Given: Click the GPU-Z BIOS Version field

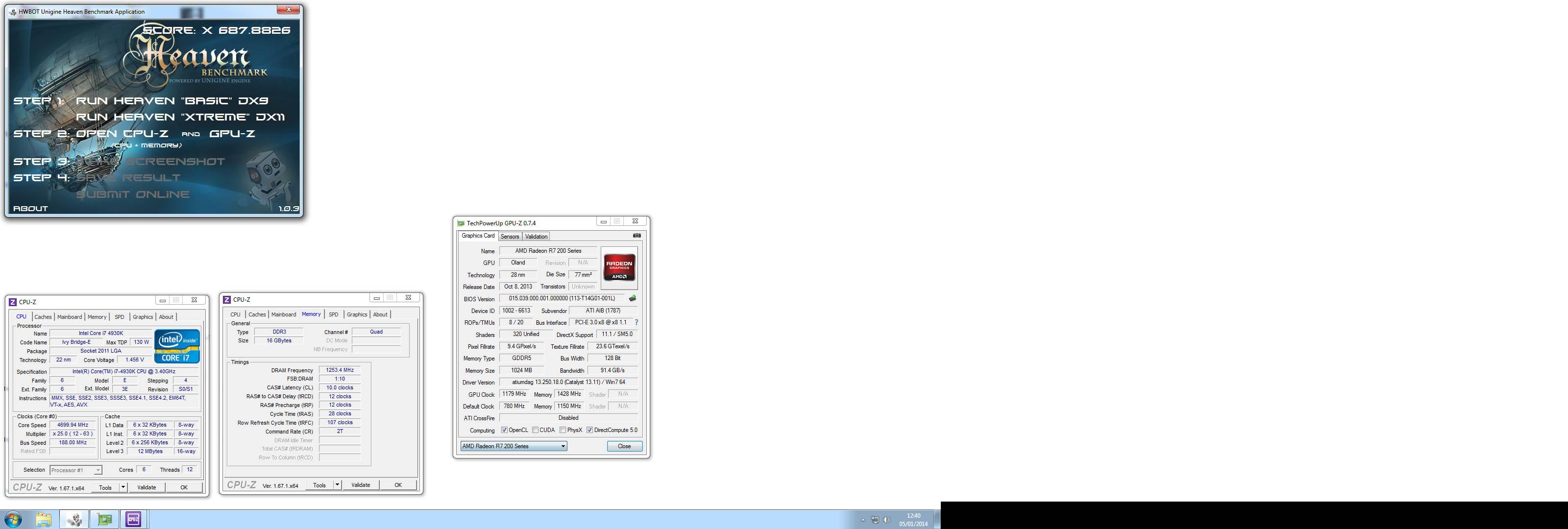Looking at the screenshot, I should pyautogui.click(x=563, y=298).
